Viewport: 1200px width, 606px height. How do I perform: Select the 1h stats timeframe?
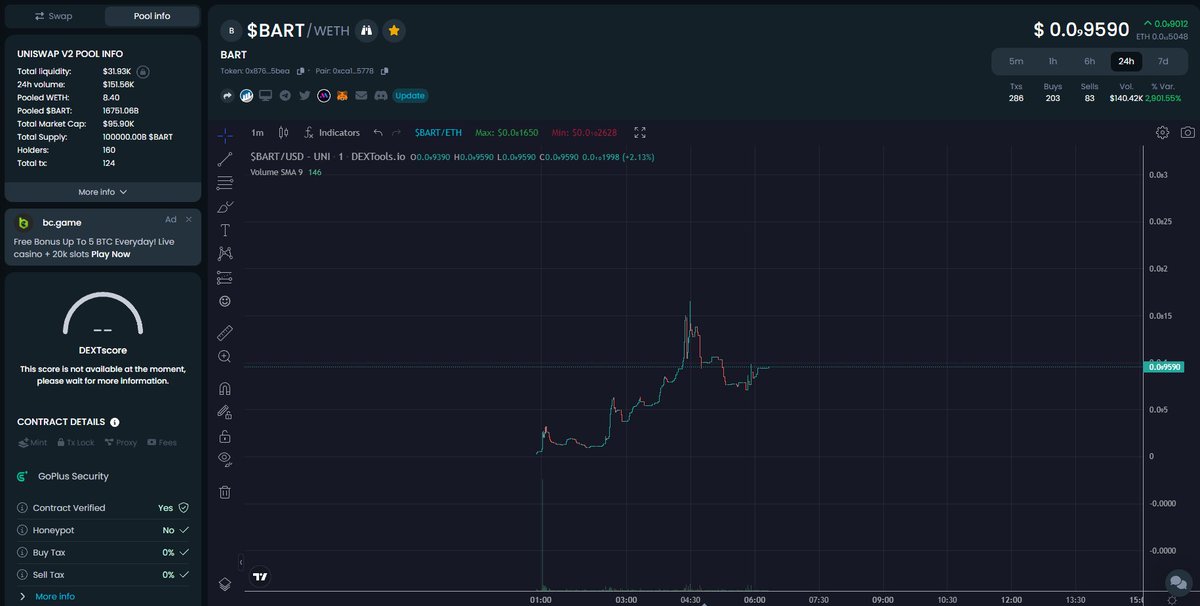(1053, 61)
